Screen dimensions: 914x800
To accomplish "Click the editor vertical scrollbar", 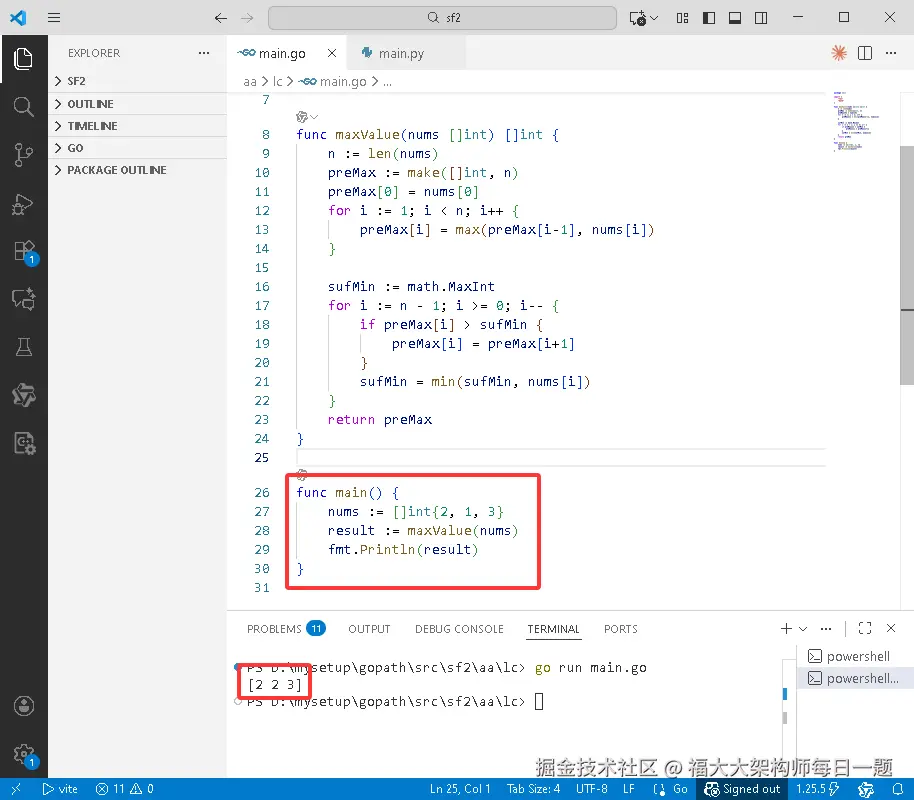I will tap(907, 265).
